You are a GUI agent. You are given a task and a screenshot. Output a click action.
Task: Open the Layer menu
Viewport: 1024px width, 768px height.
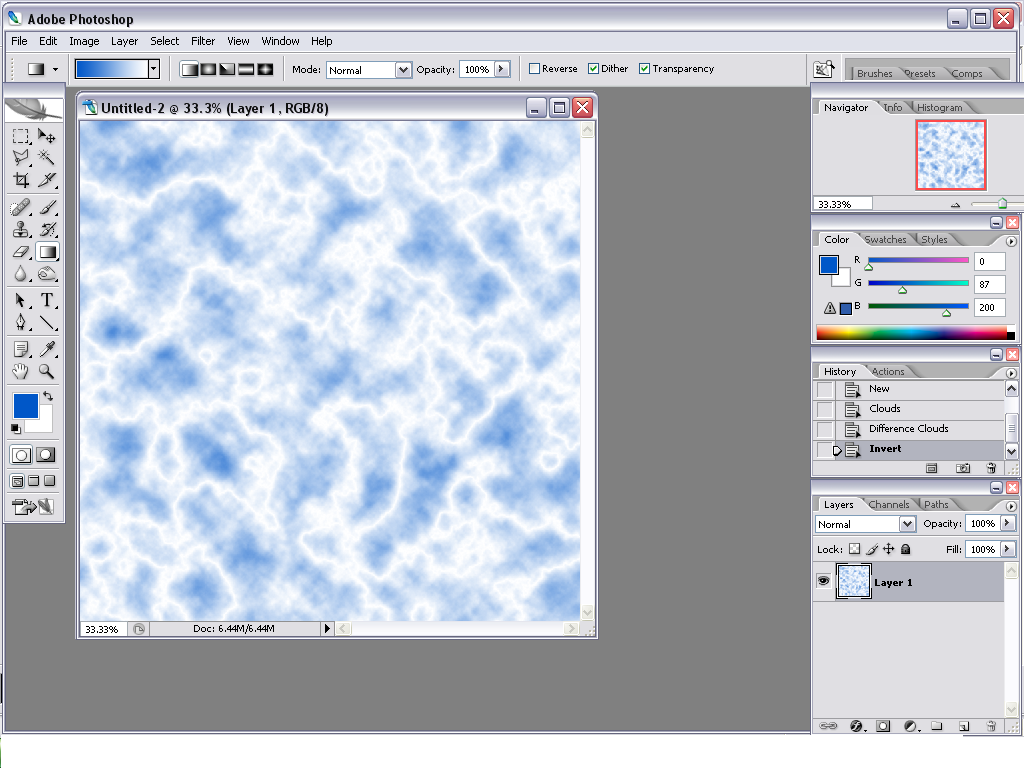click(x=124, y=41)
